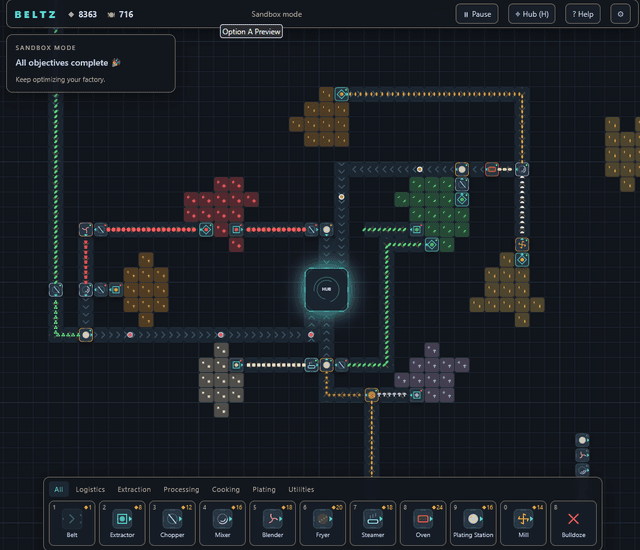Select the Extractor build tool

[122, 523]
